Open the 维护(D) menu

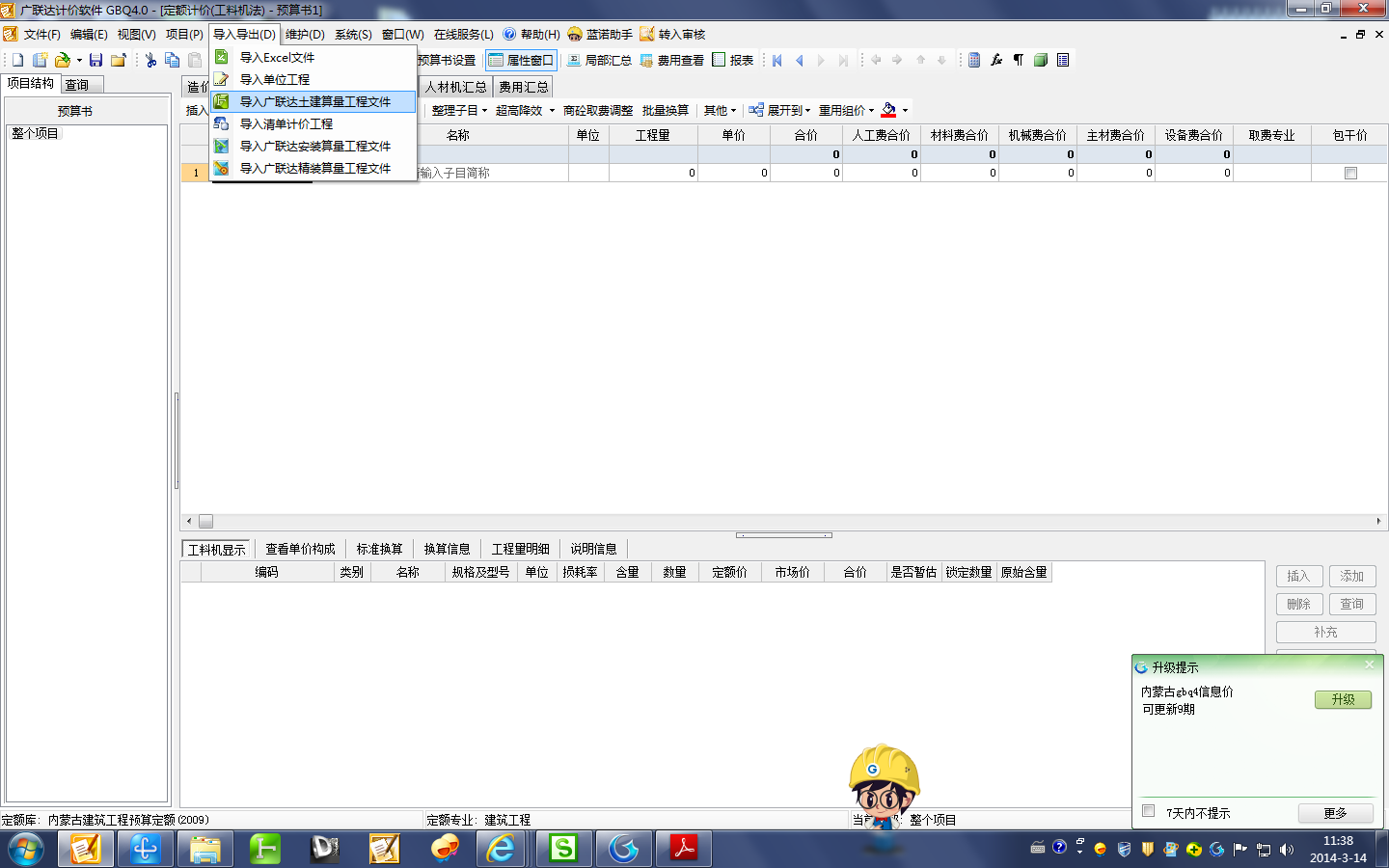(x=305, y=34)
